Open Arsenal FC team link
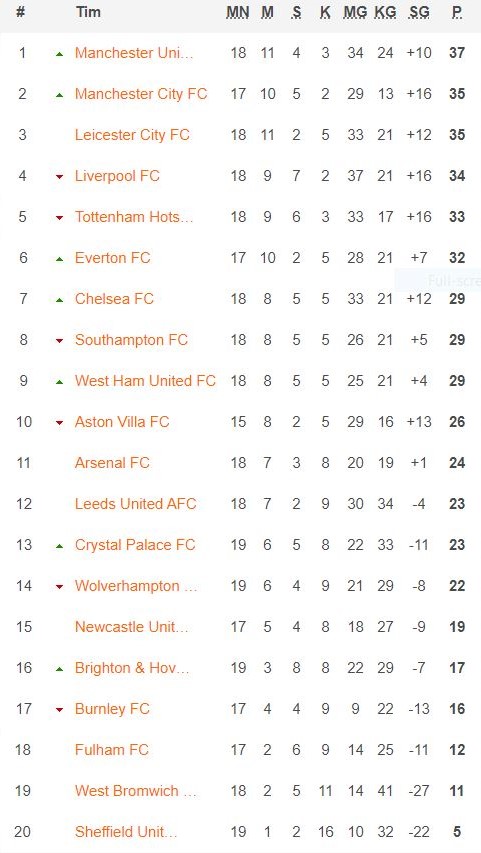The width and height of the screenshot is (481, 853). click(112, 463)
